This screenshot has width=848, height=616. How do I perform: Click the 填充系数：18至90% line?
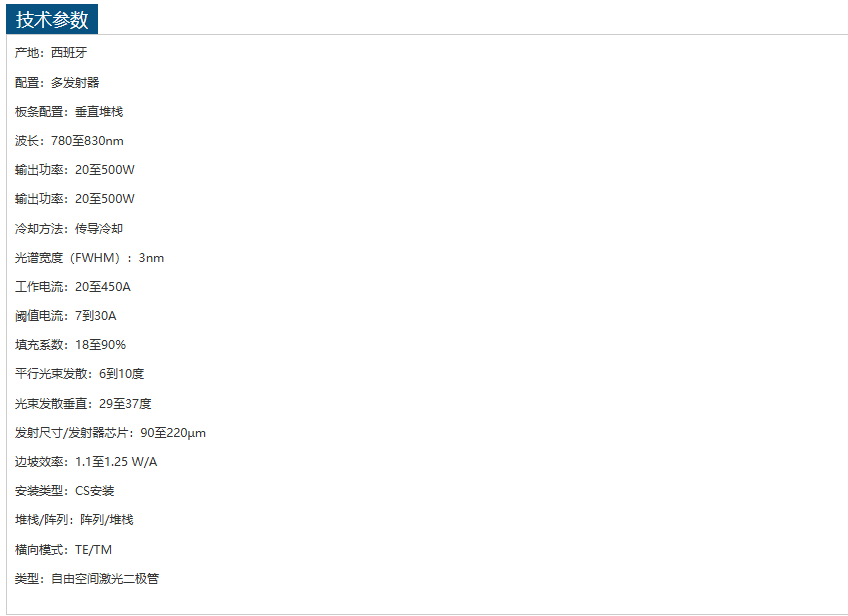pos(70,345)
